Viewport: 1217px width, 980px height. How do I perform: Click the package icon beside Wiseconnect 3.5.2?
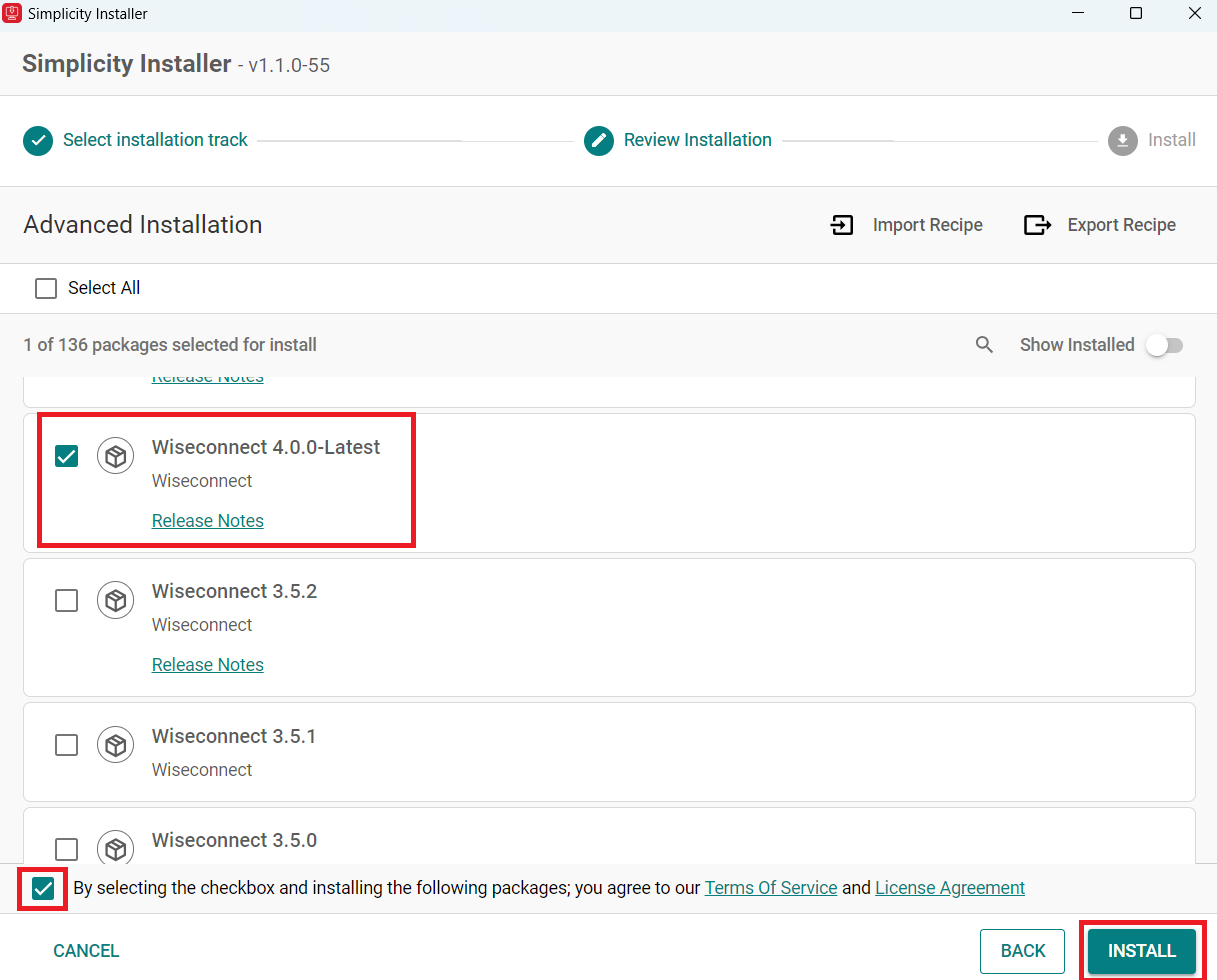tap(115, 600)
